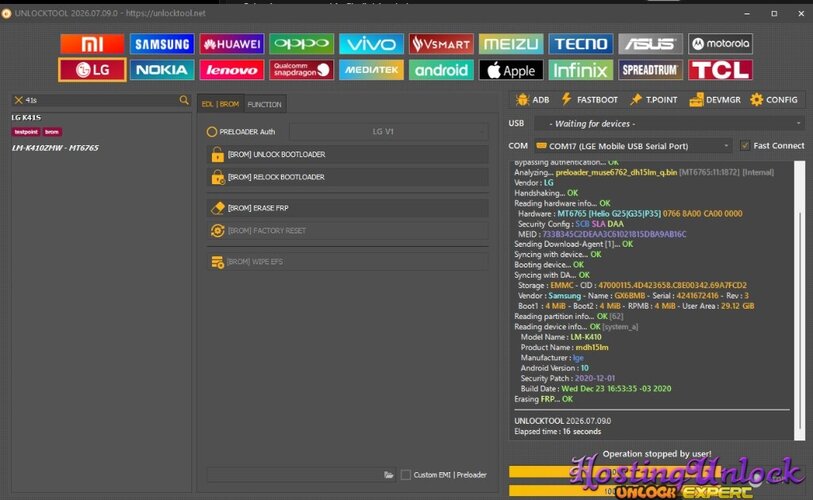The height and width of the screenshot is (500, 813).
Task: Select the LM-K410ZMW - MT6765 entry
Action: click(55, 148)
